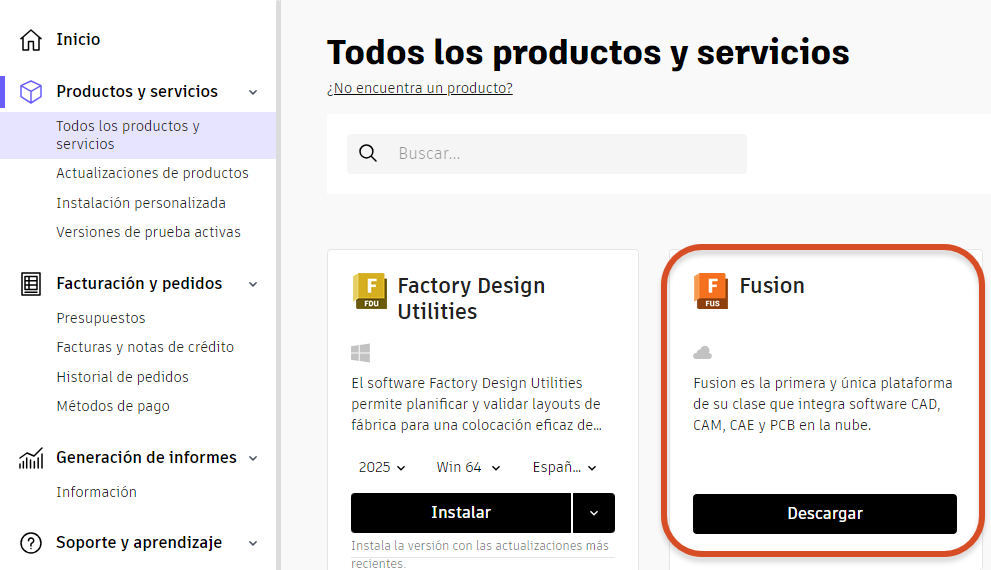Click the Productos y servicios heading
Image resolution: width=991 pixels, height=570 pixels.
(x=137, y=92)
